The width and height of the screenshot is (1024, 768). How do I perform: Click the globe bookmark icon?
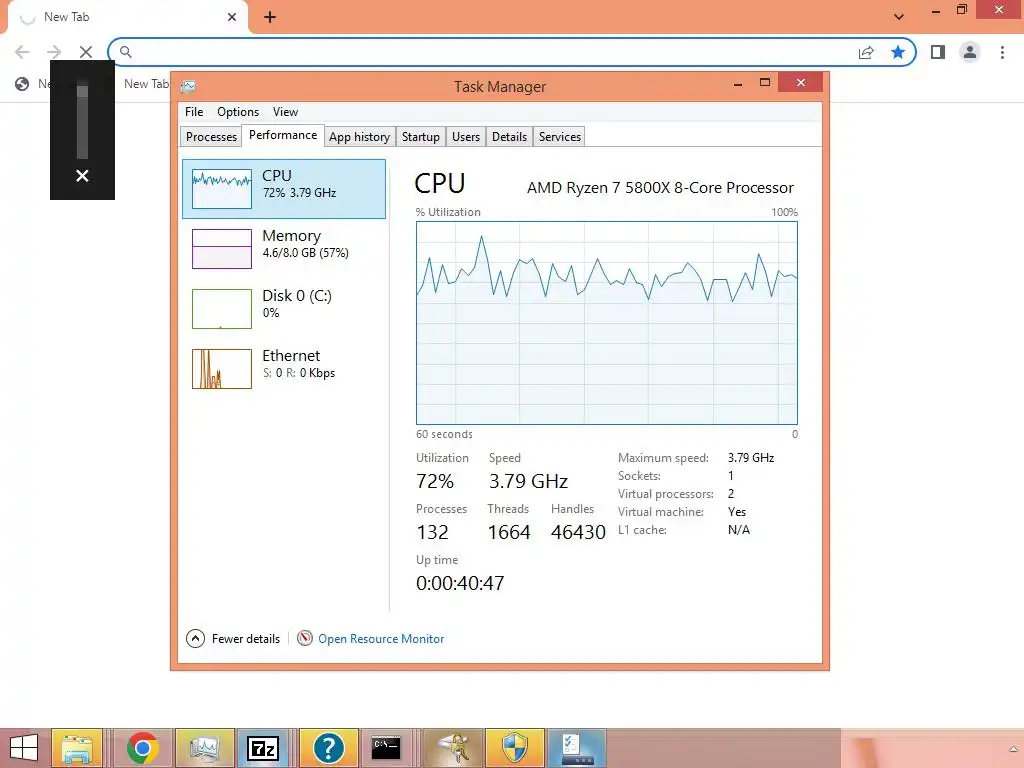(22, 84)
